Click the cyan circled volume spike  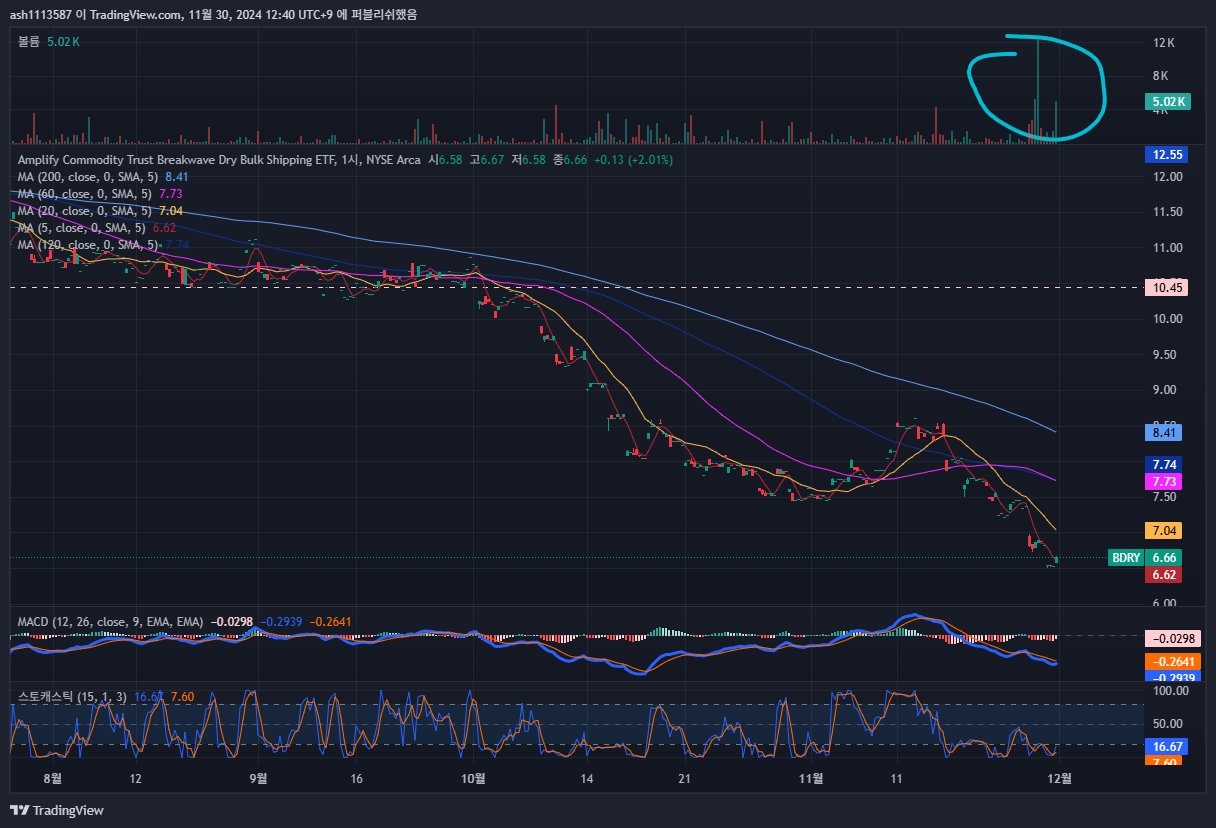click(1038, 90)
